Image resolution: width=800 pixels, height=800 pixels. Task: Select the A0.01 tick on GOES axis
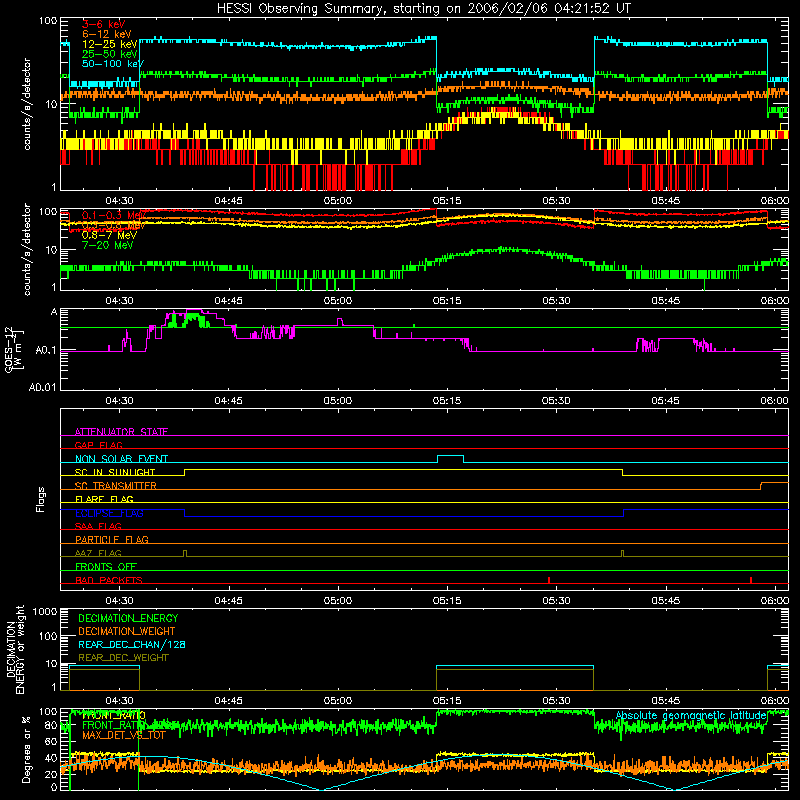tap(43, 388)
